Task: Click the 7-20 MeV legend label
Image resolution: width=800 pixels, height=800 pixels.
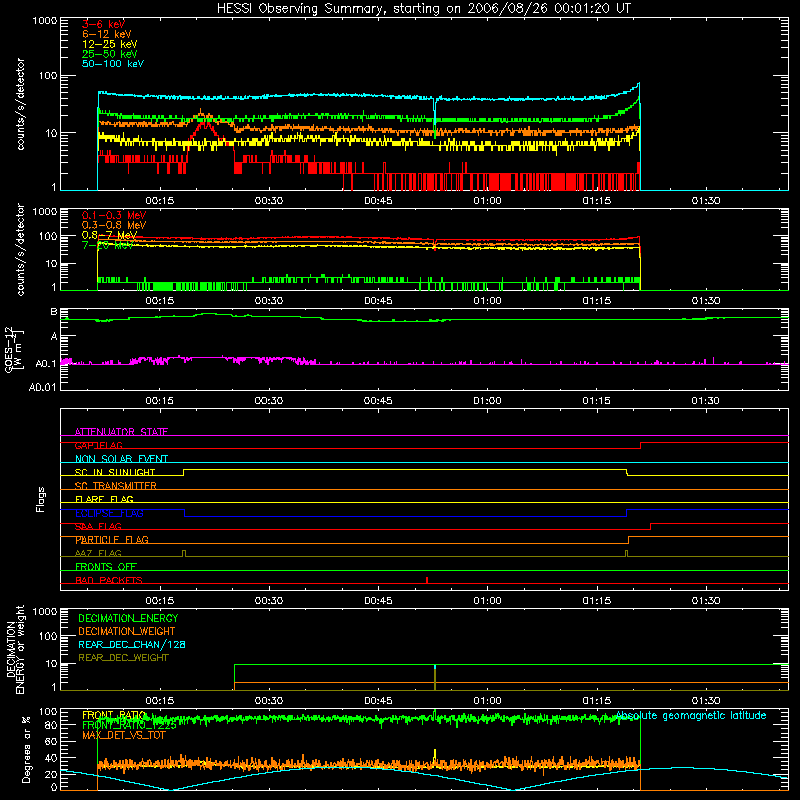Action: pos(108,245)
